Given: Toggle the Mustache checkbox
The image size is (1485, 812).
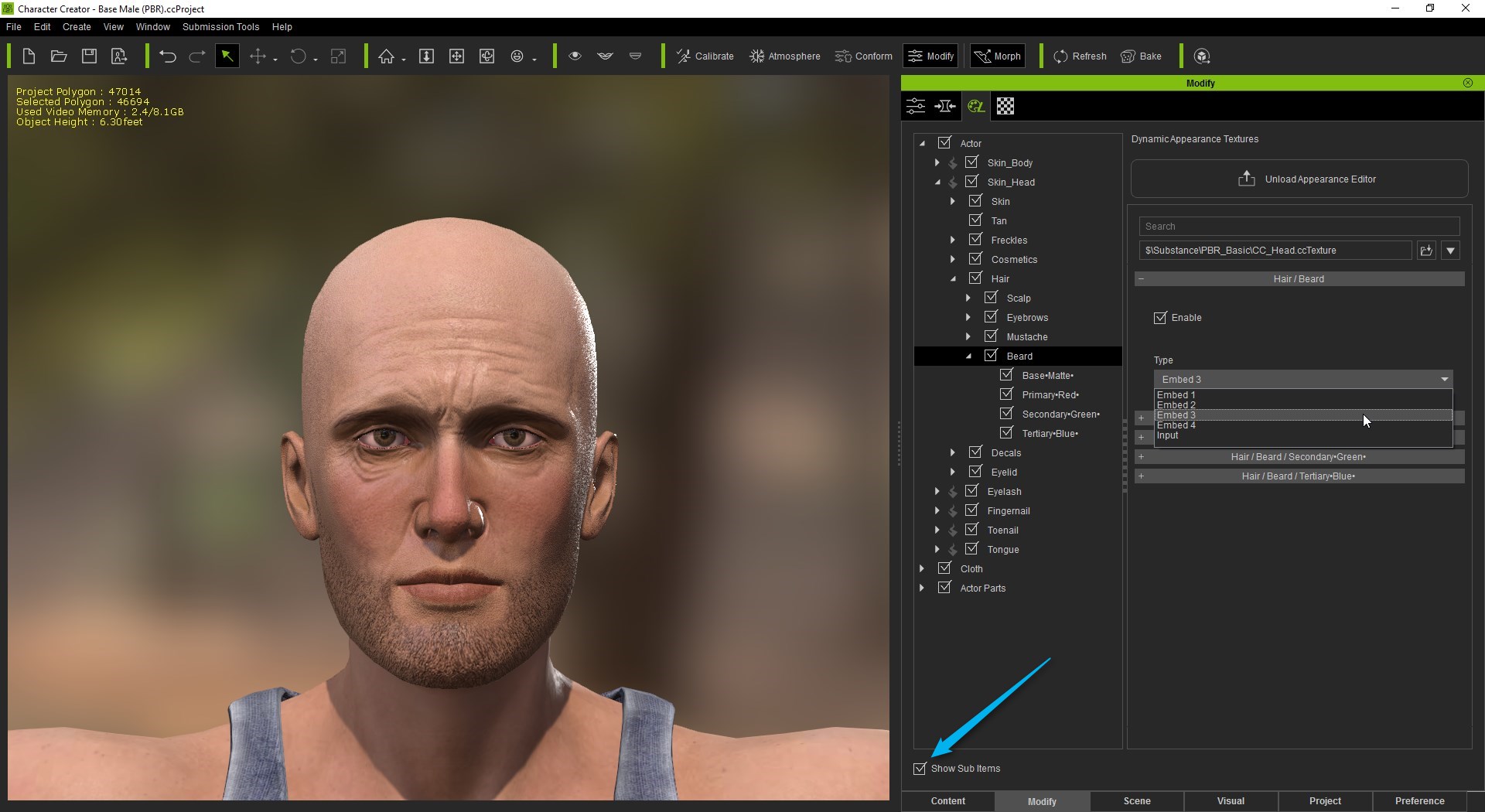Looking at the screenshot, I should point(992,336).
